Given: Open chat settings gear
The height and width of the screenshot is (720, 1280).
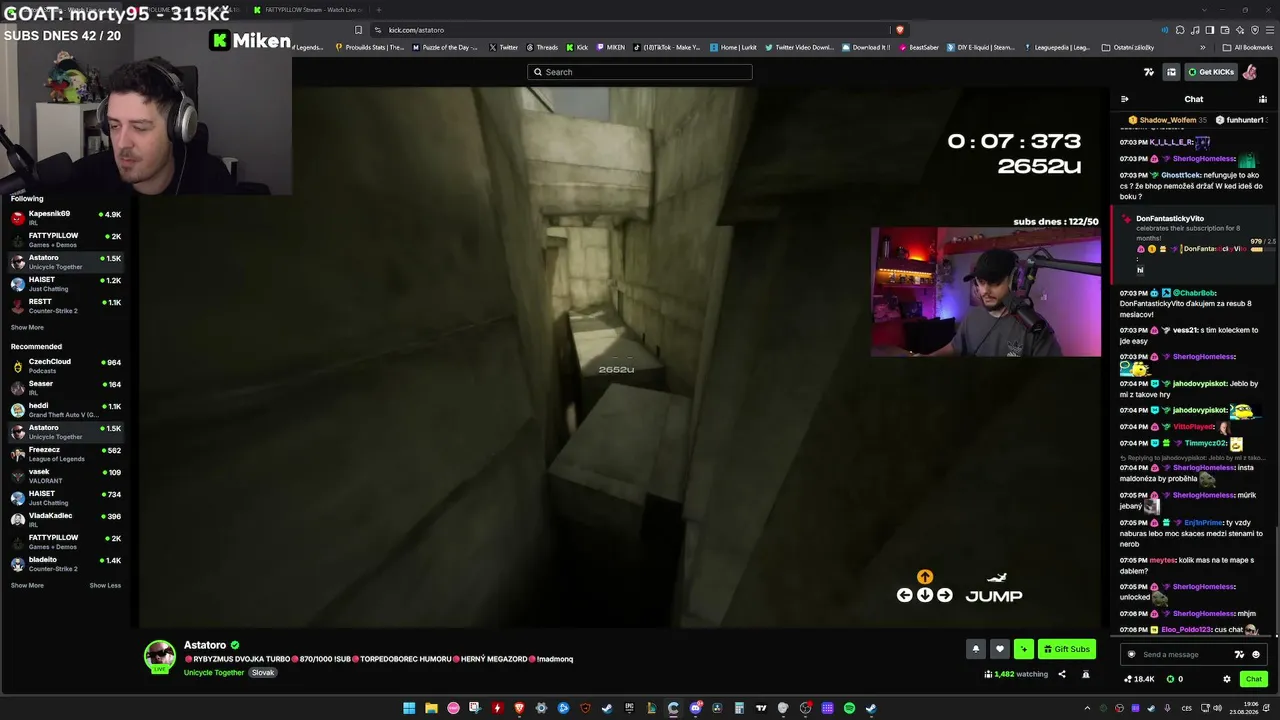Looking at the screenshot, I should point(1227,679).
